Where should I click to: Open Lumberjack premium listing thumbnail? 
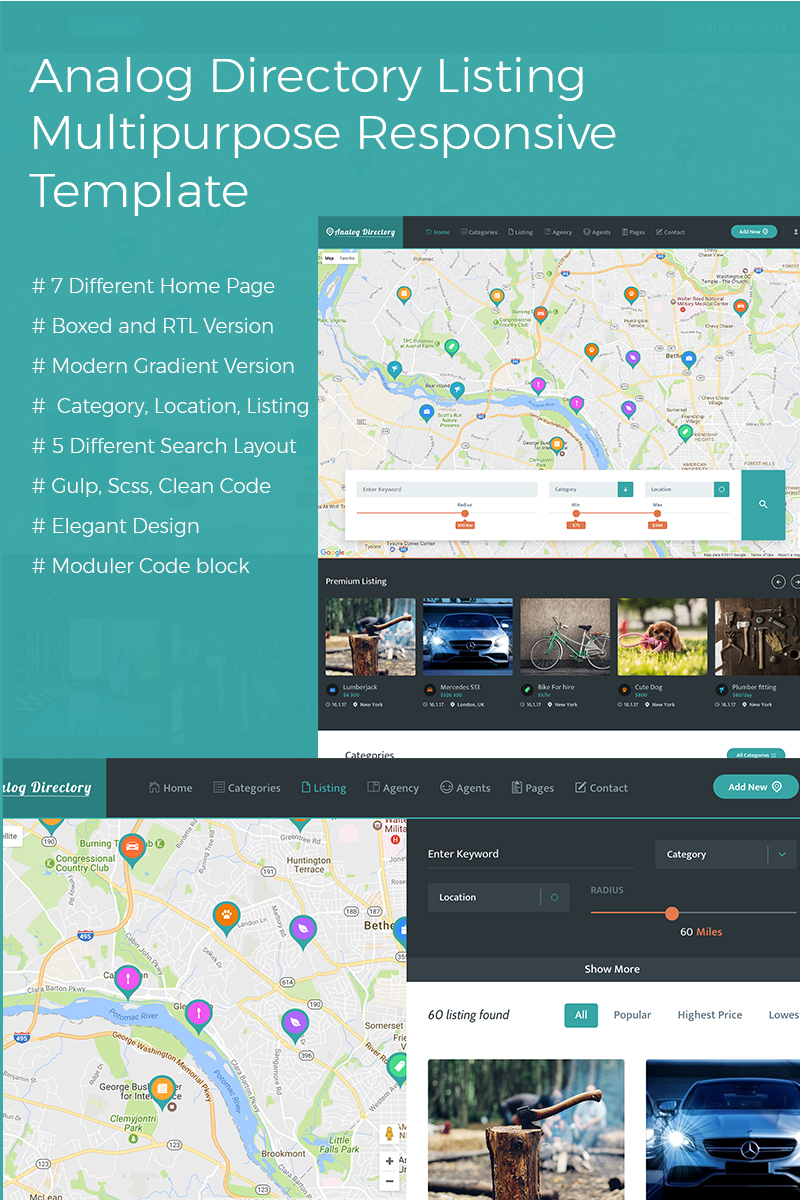(370, 637)
